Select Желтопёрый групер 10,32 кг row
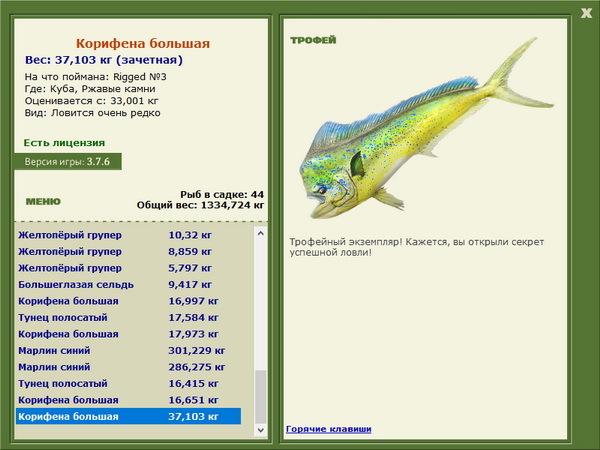The height and width of the screenshot is (450, 600). coord(129,235)
